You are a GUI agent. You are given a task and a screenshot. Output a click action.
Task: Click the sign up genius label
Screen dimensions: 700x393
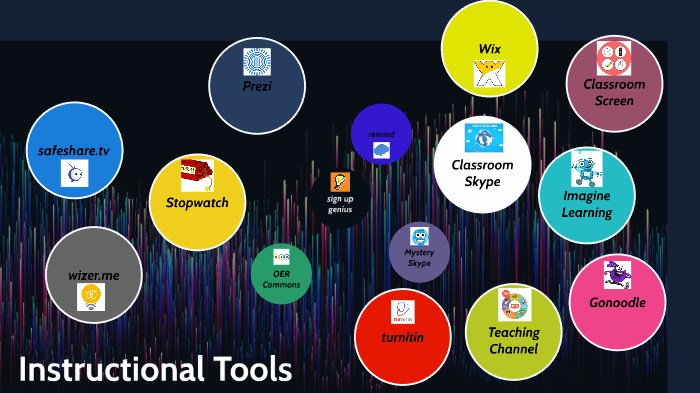[x=340, y=204]
